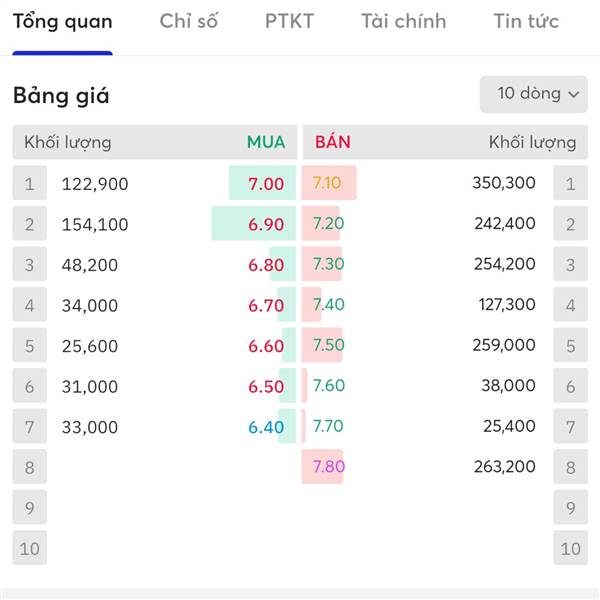Screen dimensions: 600x600
Task: Click the chevron in 10 dòng selector
Action: click(574, 94)
